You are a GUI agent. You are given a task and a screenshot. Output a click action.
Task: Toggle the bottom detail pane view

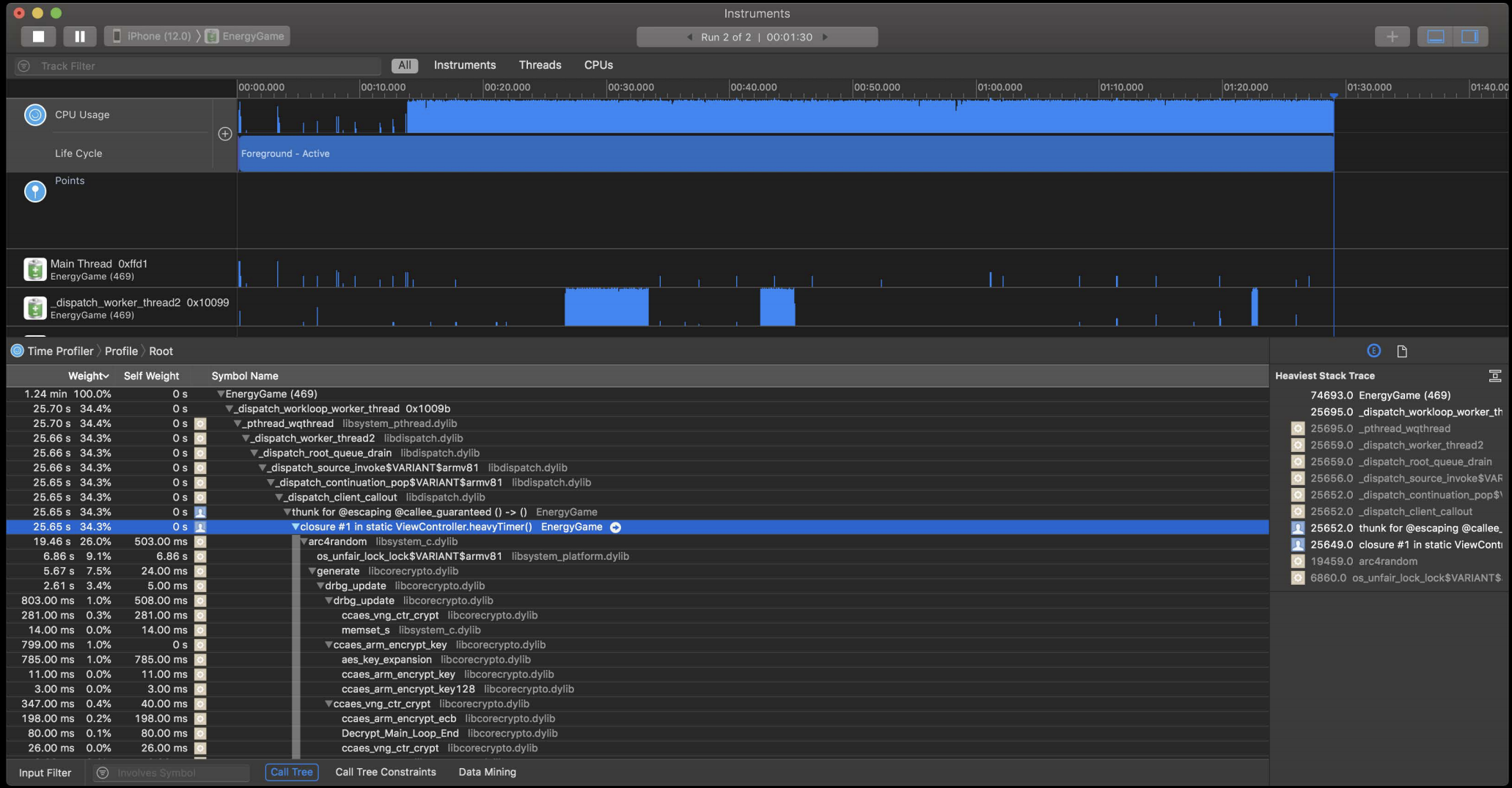tap(1436, 36)
